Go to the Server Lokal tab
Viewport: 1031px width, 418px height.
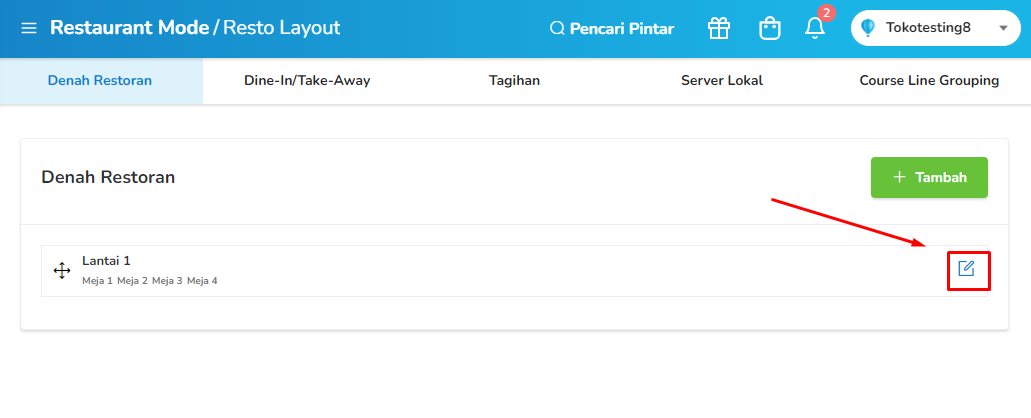(x=722, y=81)
